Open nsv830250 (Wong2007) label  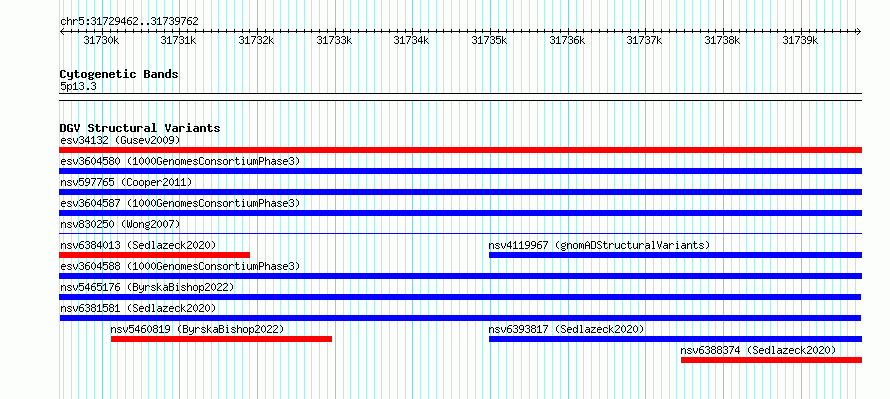click(120, 224)
